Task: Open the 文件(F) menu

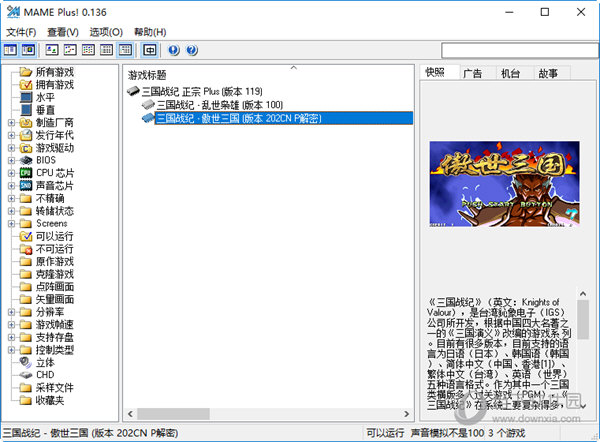Action: pos(21,32)
